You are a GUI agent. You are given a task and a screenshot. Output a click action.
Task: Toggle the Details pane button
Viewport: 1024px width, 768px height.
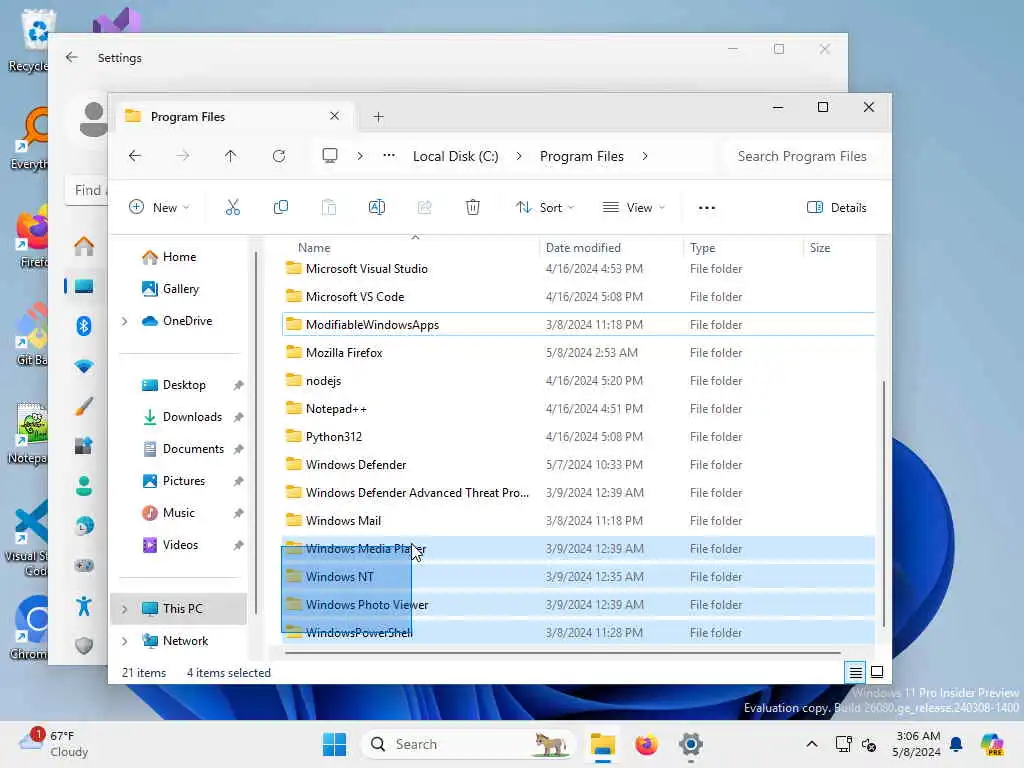[x=837, y=208]
